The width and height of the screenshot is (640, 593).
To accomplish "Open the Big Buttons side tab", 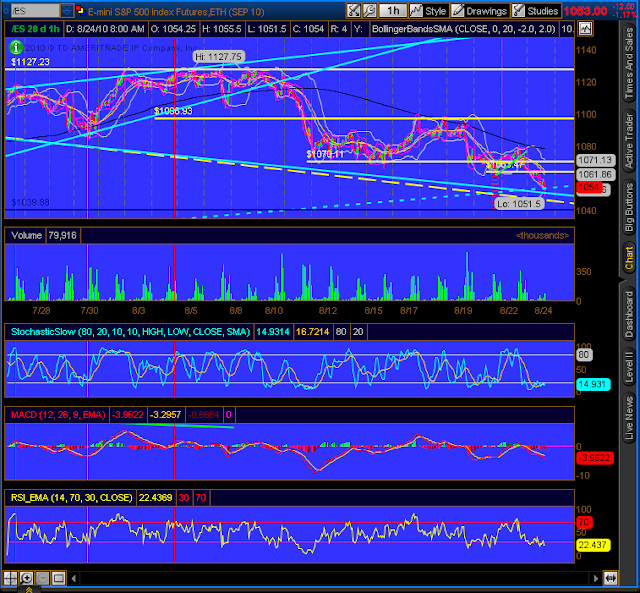I will click(x=629, y=208).
